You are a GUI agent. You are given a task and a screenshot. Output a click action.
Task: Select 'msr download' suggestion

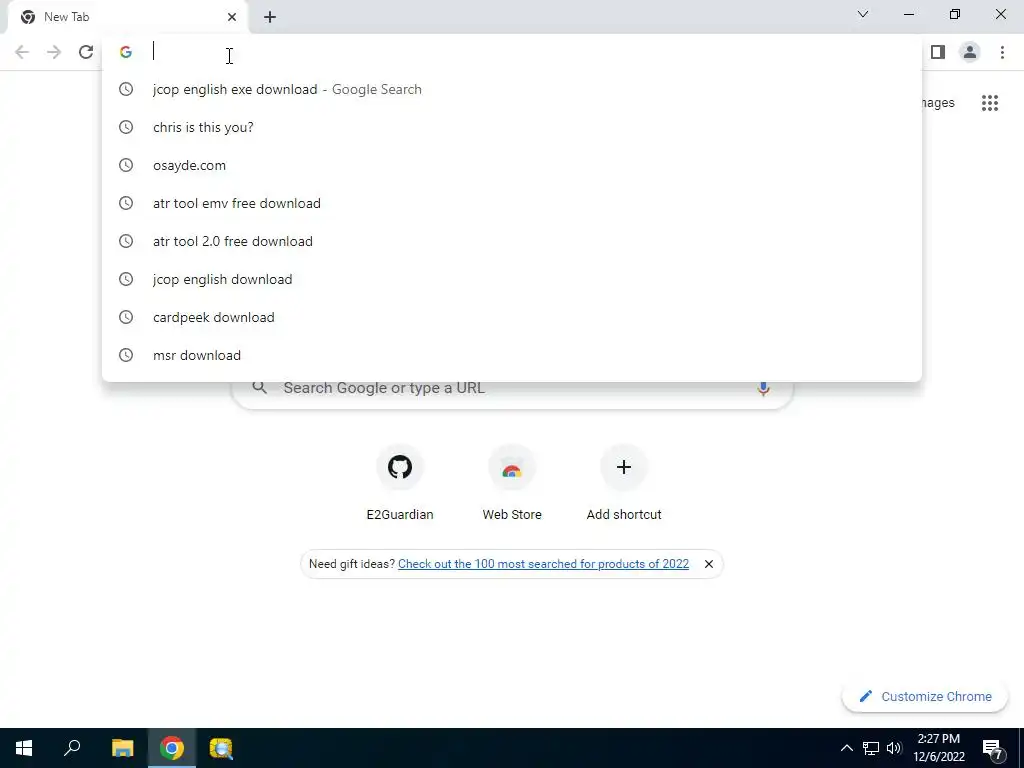512,355
